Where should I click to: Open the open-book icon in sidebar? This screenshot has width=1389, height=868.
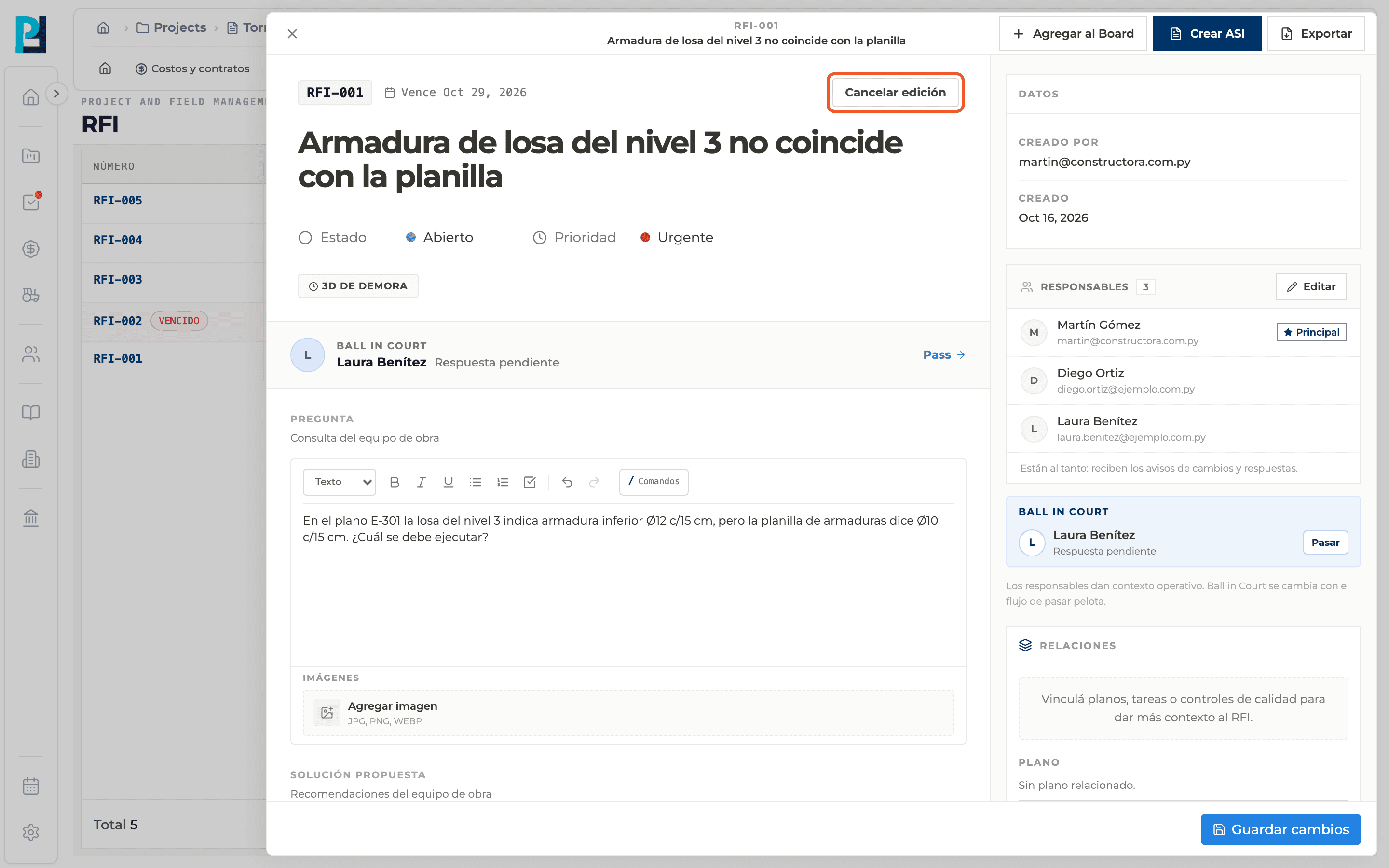[x=31, y=413]
